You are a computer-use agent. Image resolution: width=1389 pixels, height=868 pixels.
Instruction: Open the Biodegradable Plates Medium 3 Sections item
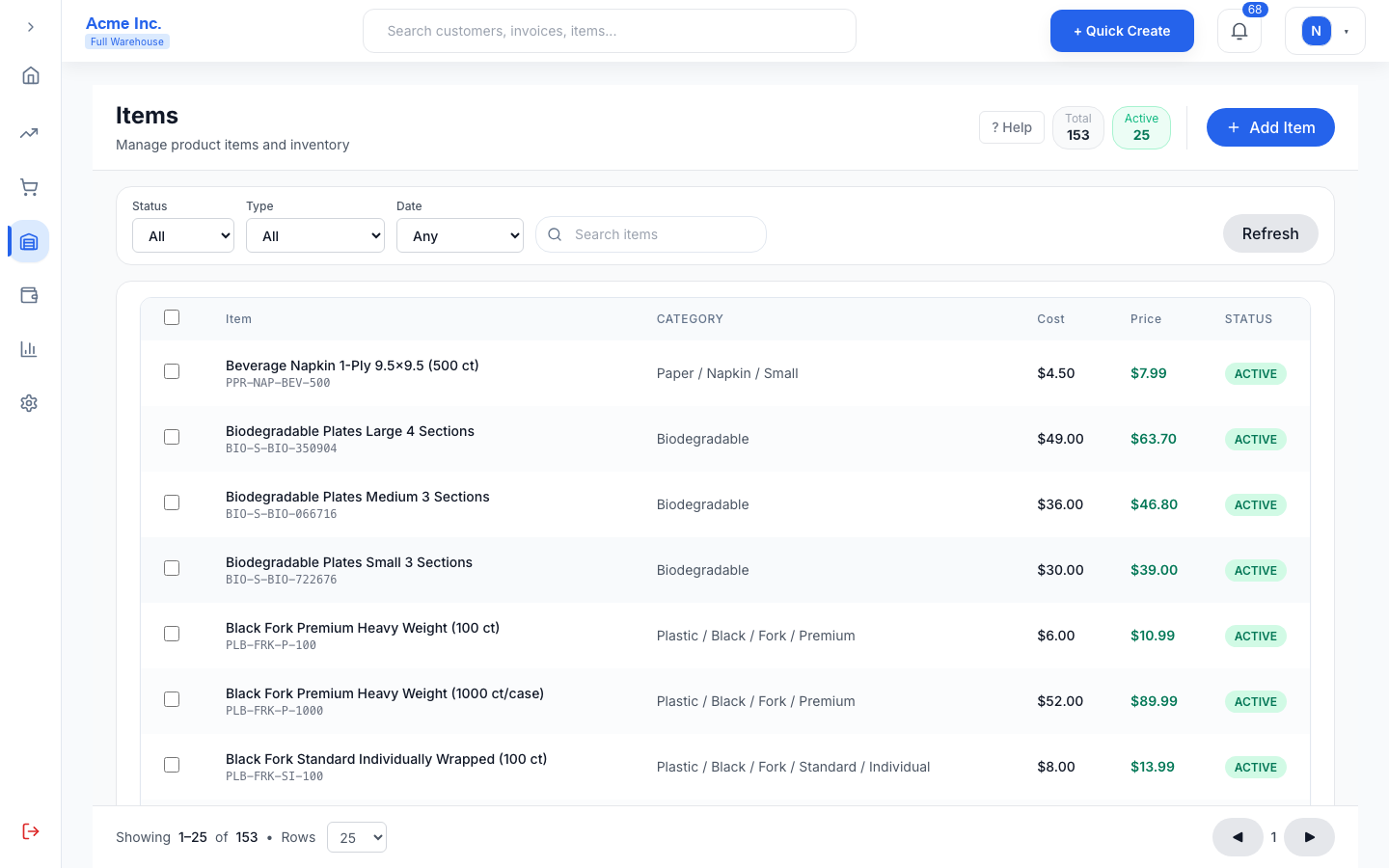coord(358,497)
